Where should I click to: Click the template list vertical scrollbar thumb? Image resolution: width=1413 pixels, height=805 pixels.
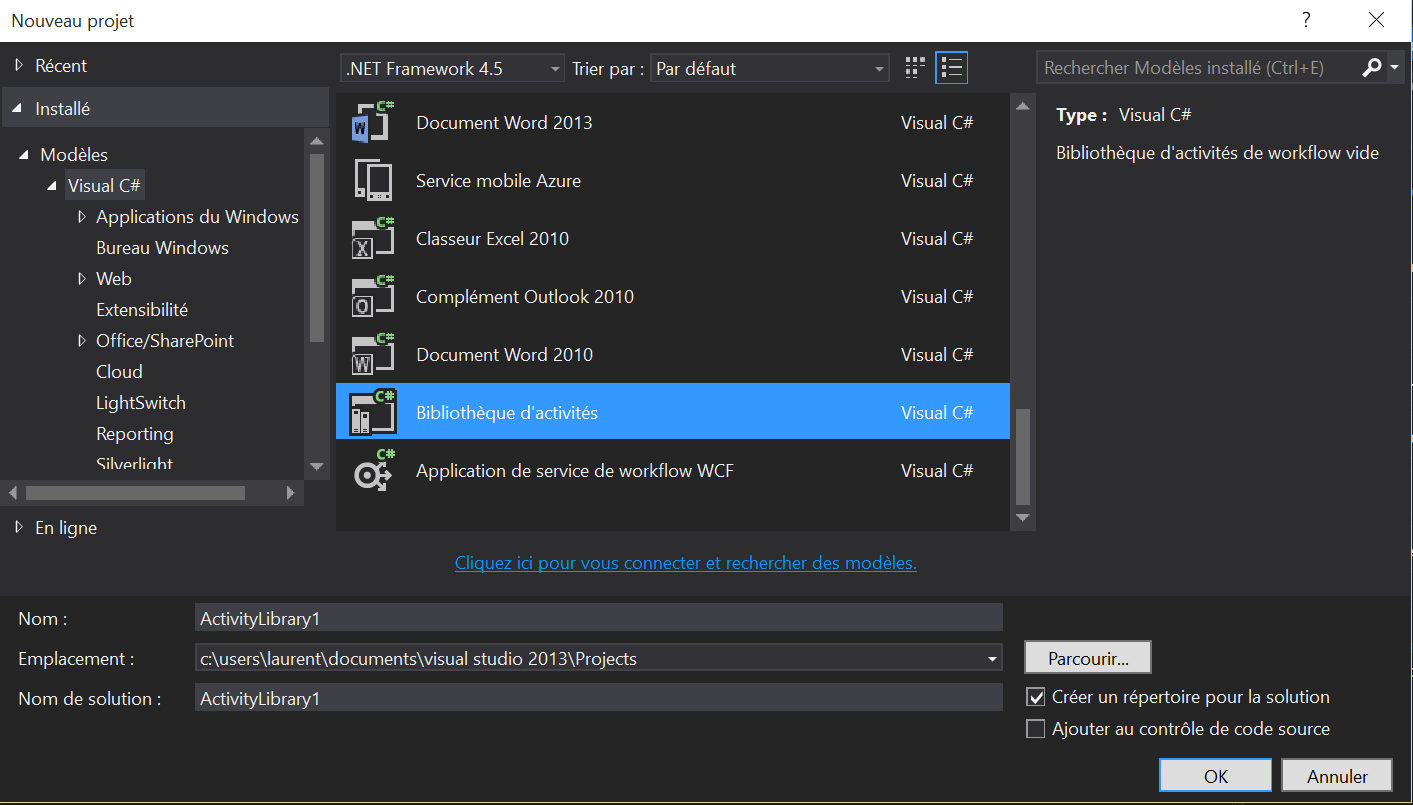(x=1022, y=457)
